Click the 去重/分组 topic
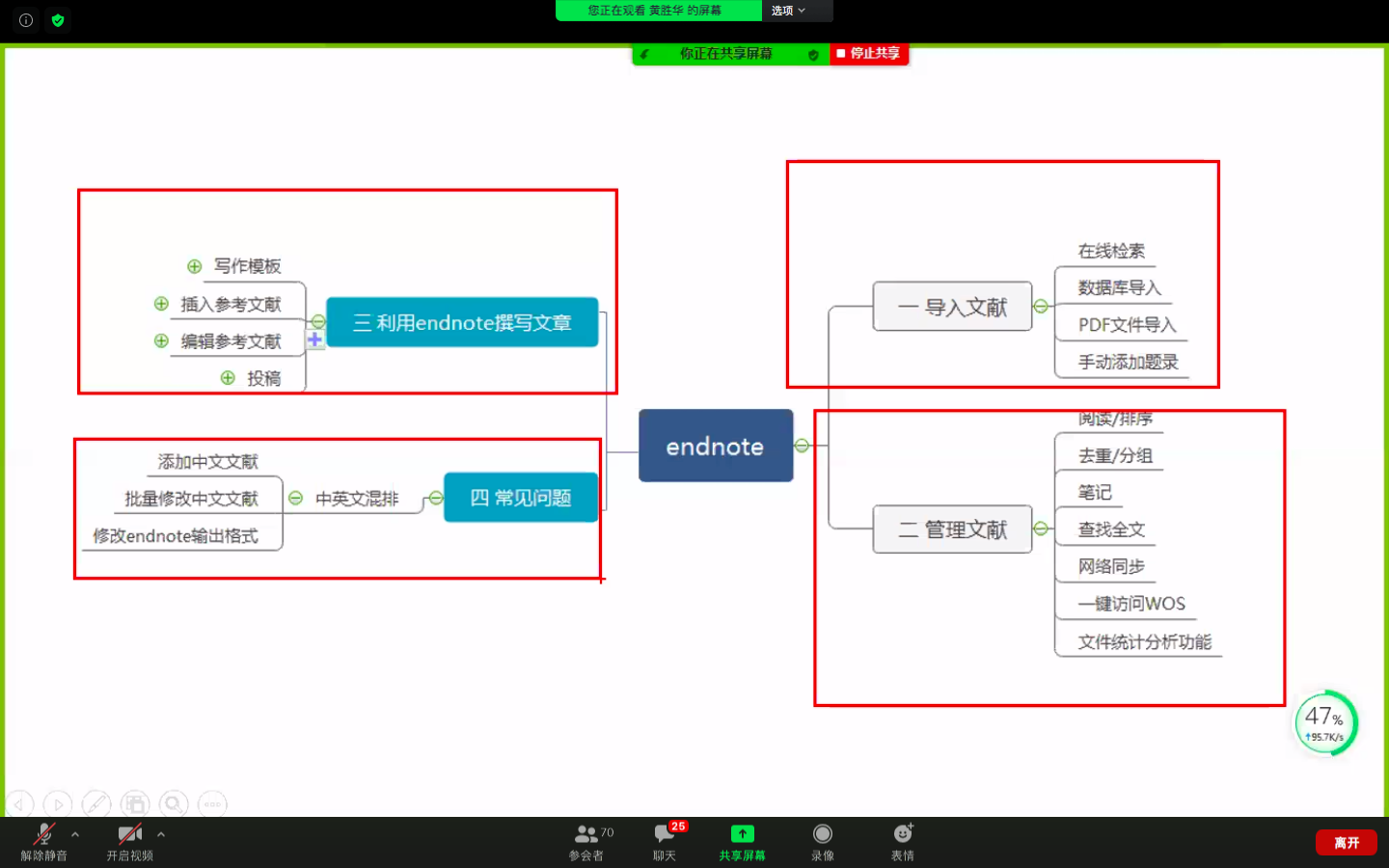Screen dimensions: 1389x868 [1116, 455]
